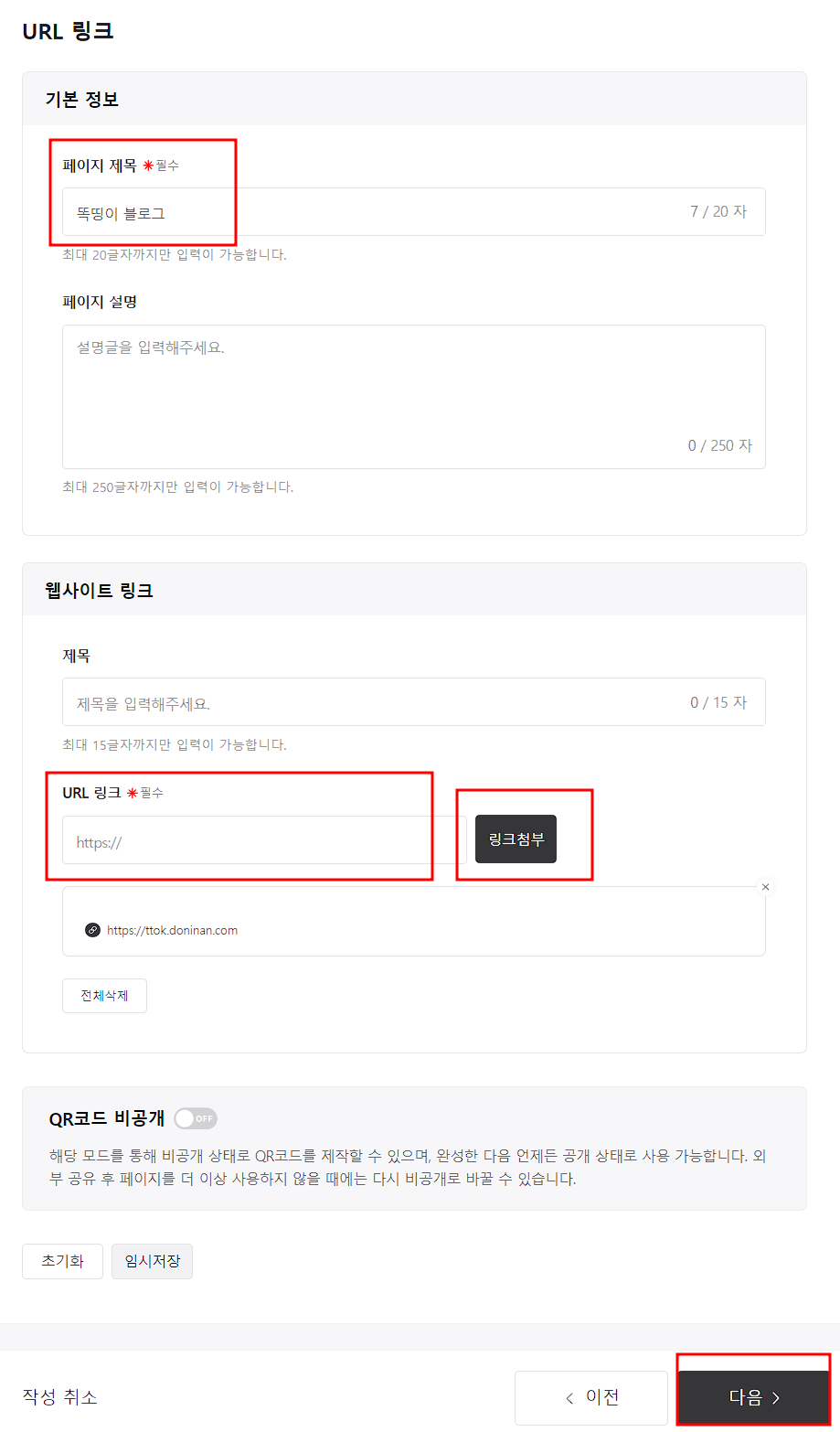Click the page title field showing 똑띵이 블로그
840x1432 pixels.
tap(413, 211)
